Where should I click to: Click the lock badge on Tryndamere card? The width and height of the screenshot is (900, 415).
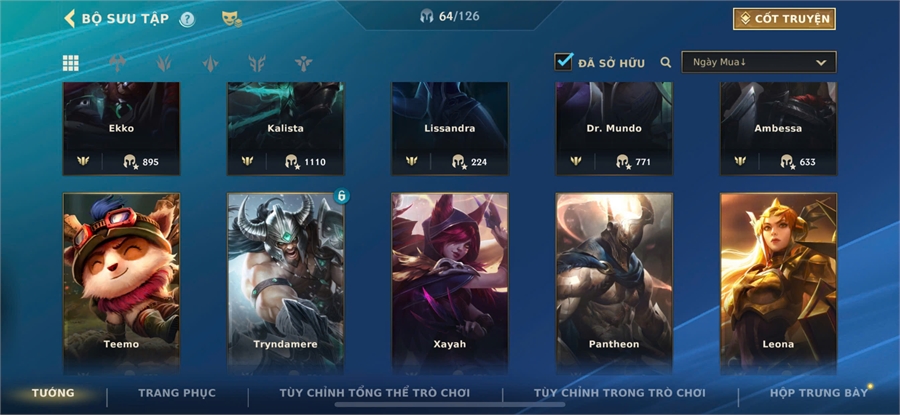tap(341, 196)
